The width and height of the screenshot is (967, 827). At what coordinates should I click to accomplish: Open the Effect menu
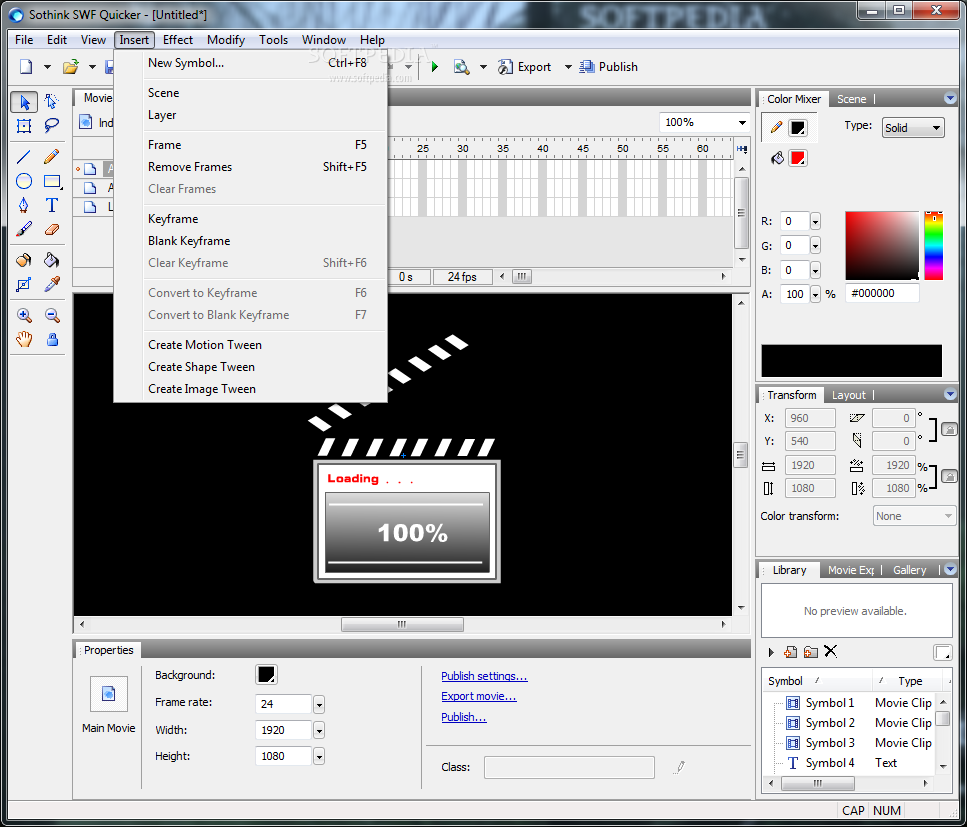click(x=178, y=39)
